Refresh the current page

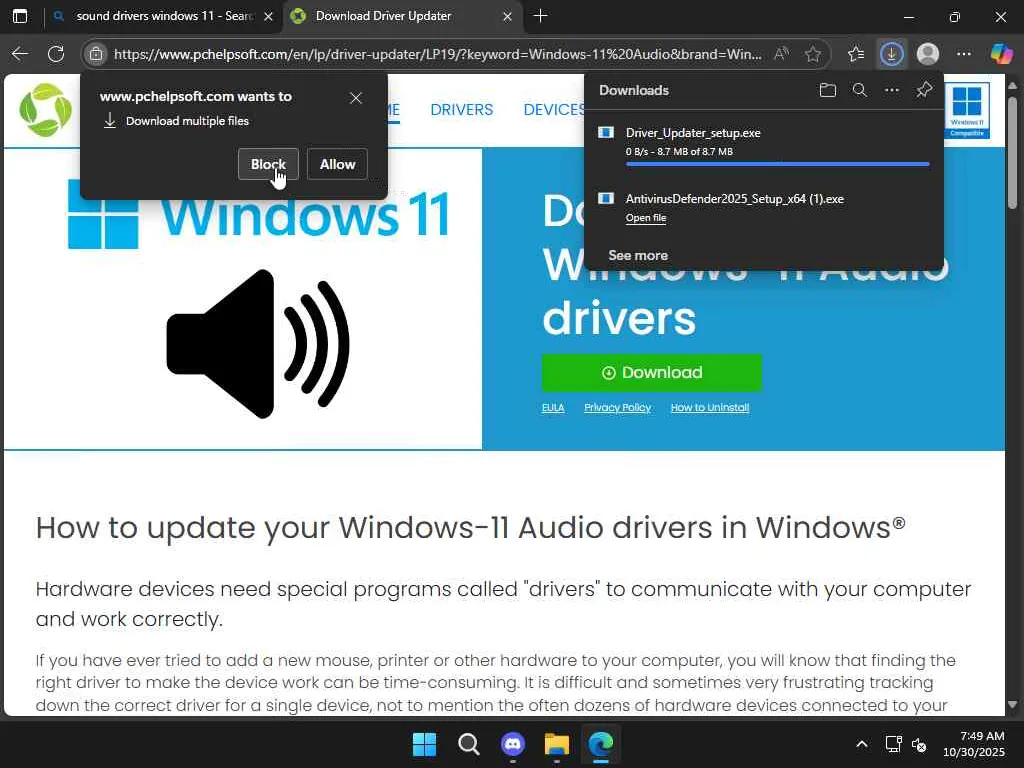56,54
